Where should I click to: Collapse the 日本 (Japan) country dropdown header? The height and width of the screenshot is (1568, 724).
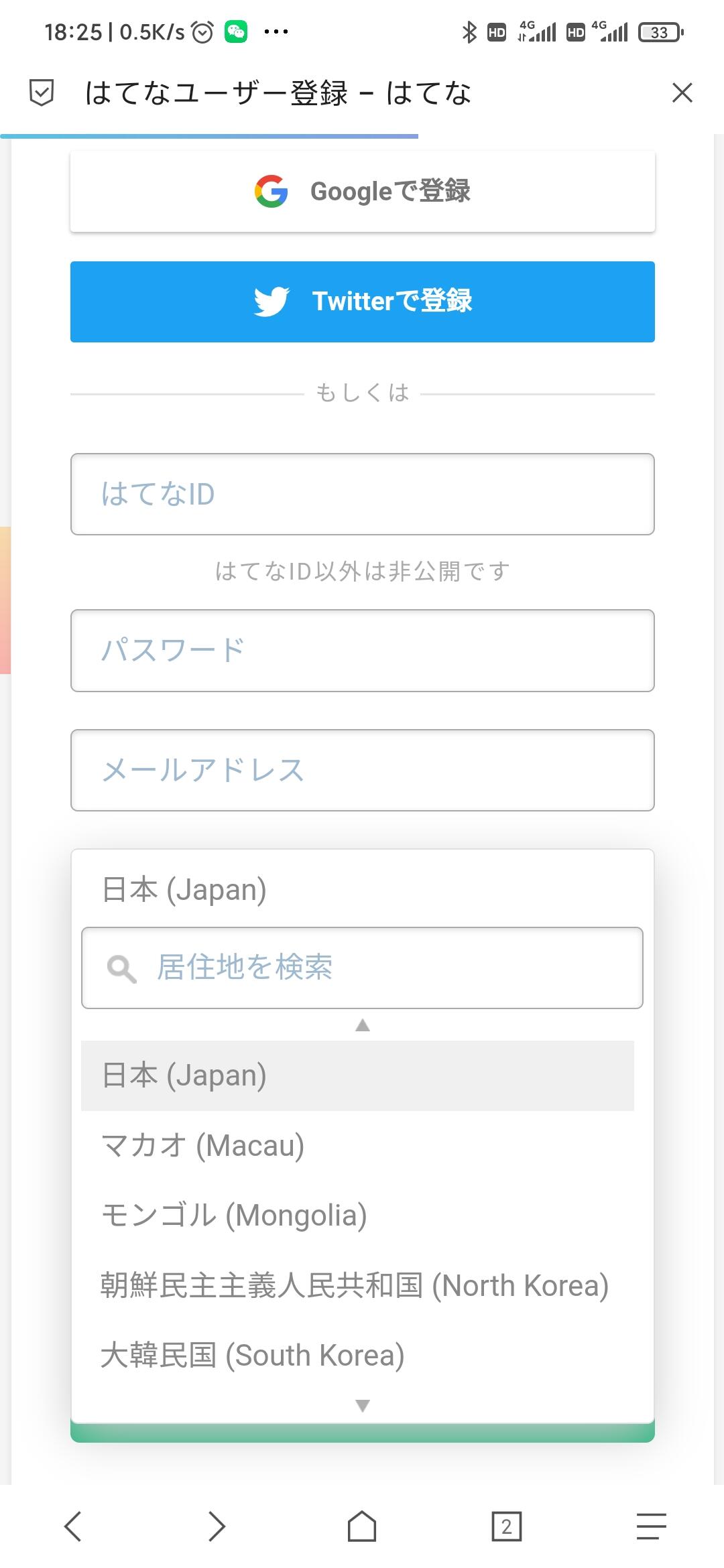point(362,889)
